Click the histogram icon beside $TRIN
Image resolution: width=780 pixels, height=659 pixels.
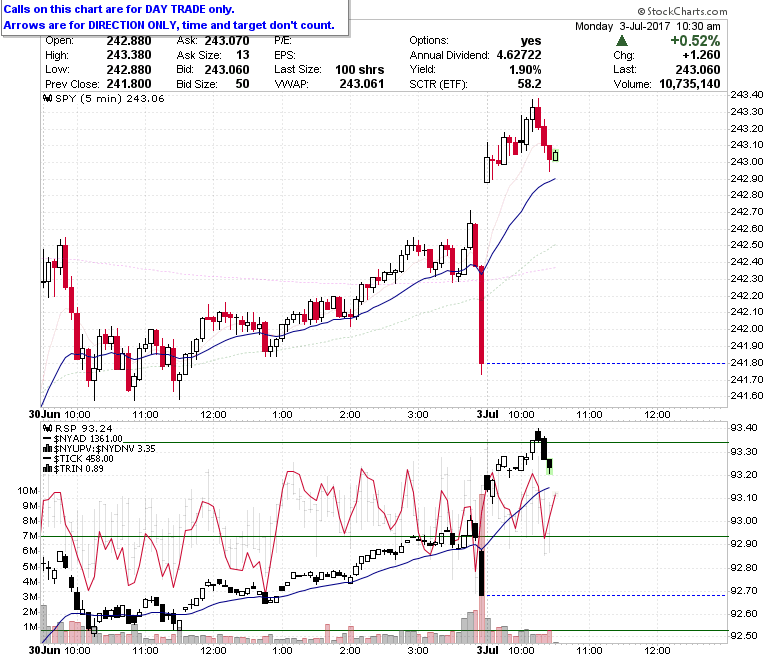click(x=48, y=469)
